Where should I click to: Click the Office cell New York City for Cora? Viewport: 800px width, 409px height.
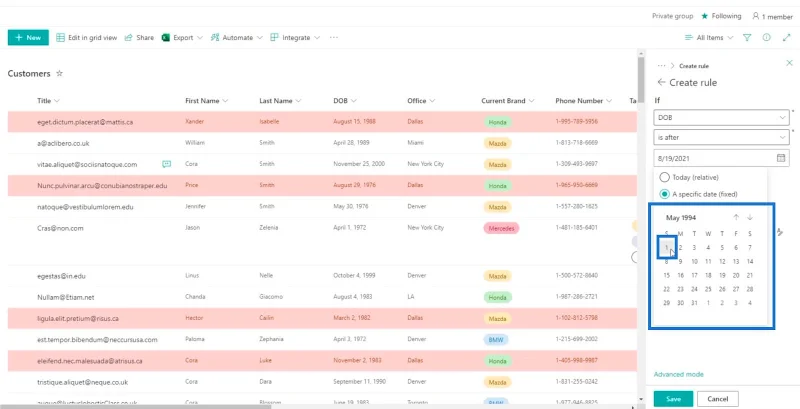[x=426, y=164]
